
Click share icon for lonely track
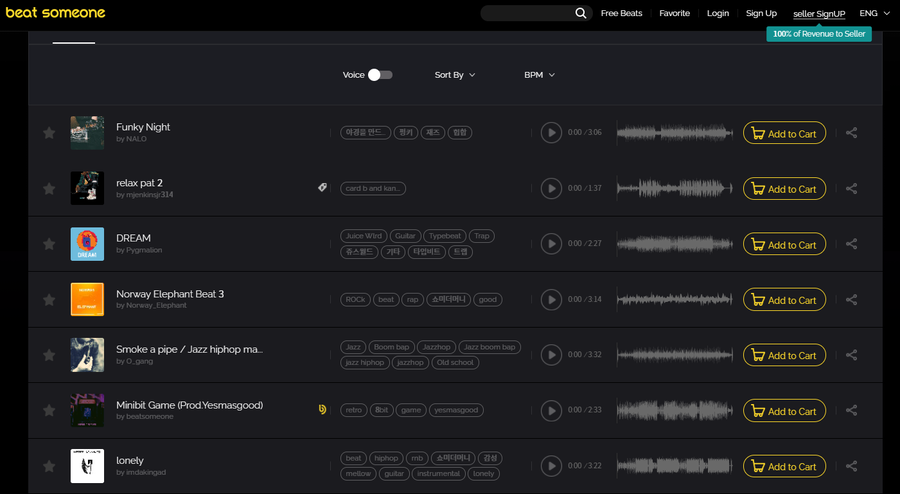(x=851, y=466)
